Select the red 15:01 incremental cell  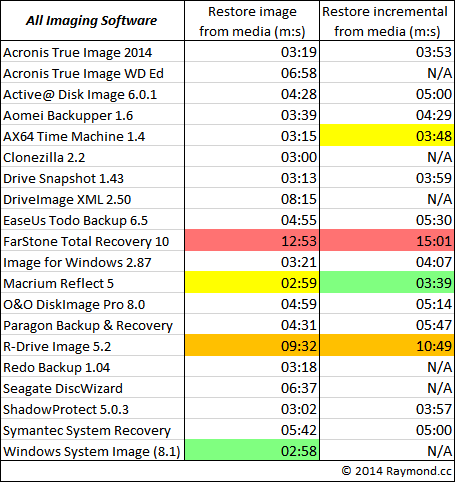point(387,241)
